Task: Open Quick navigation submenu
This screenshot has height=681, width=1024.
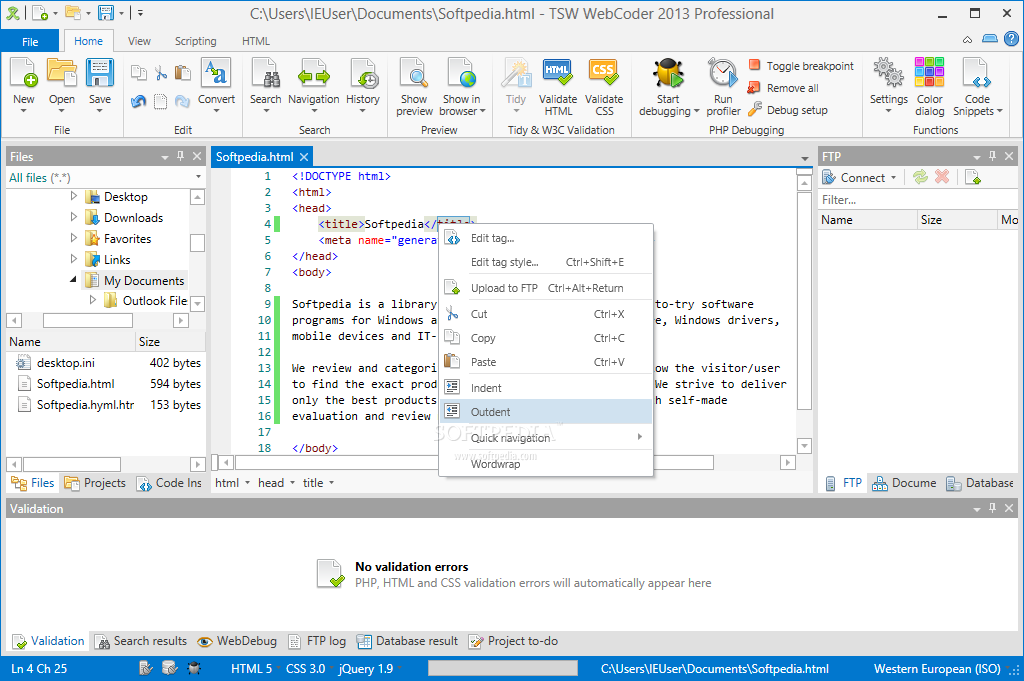Action: (x=546, y=437)
